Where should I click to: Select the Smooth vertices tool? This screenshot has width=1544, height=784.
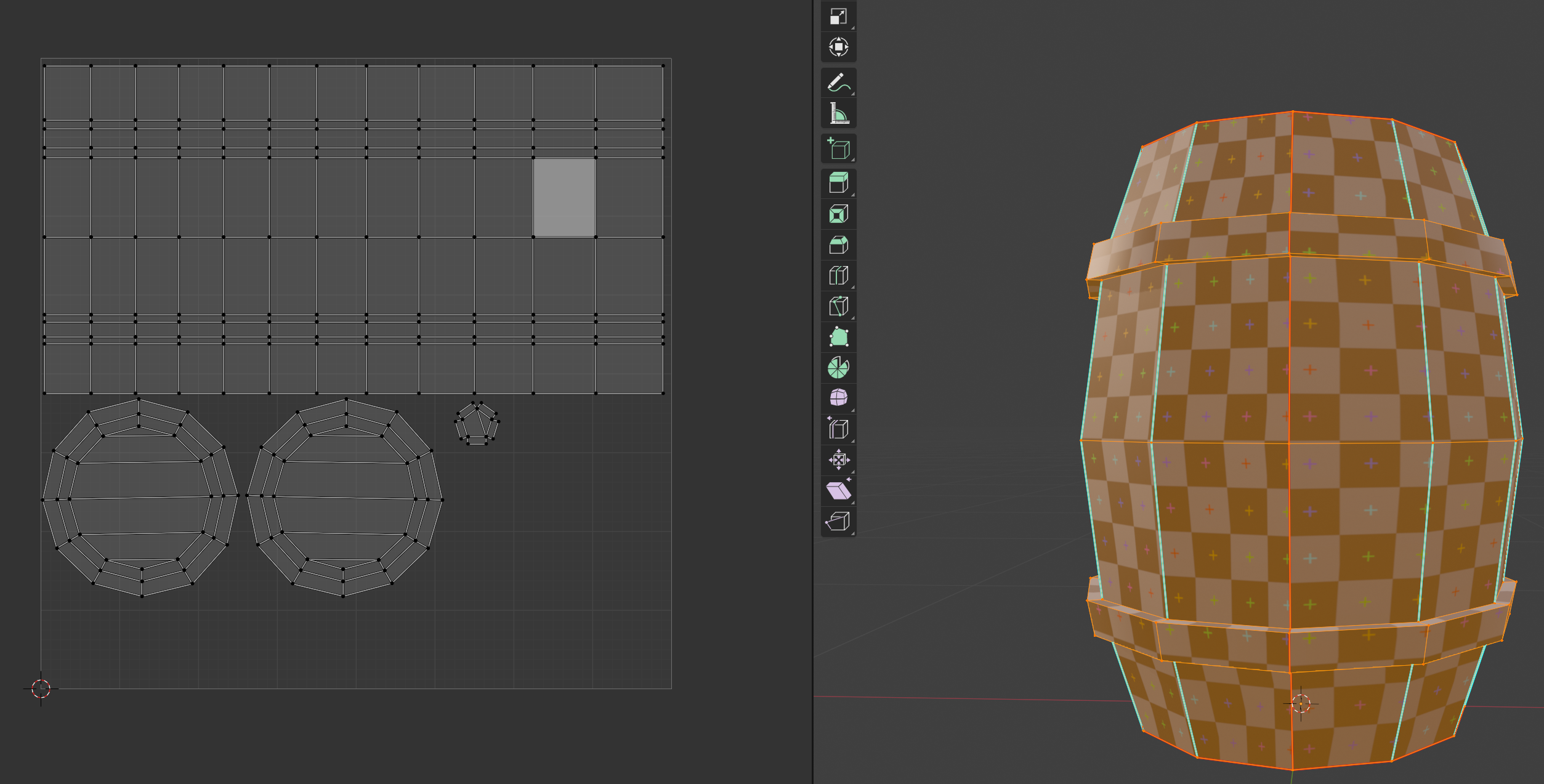pyautogui.click(x=838, y=398)
